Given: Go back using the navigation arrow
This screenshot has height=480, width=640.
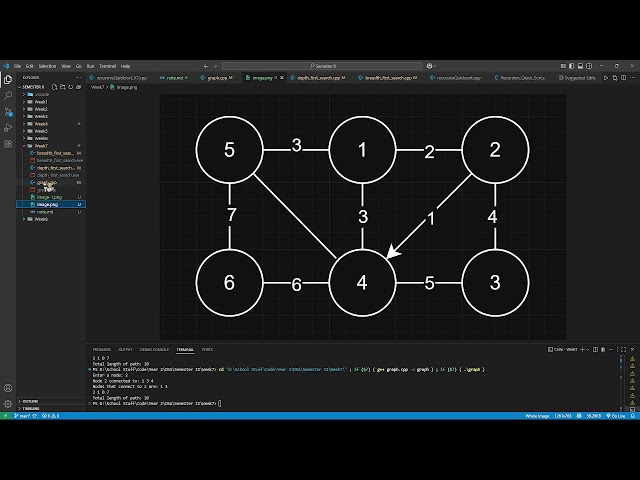Looking at the screenshot, I should point(206,66).
